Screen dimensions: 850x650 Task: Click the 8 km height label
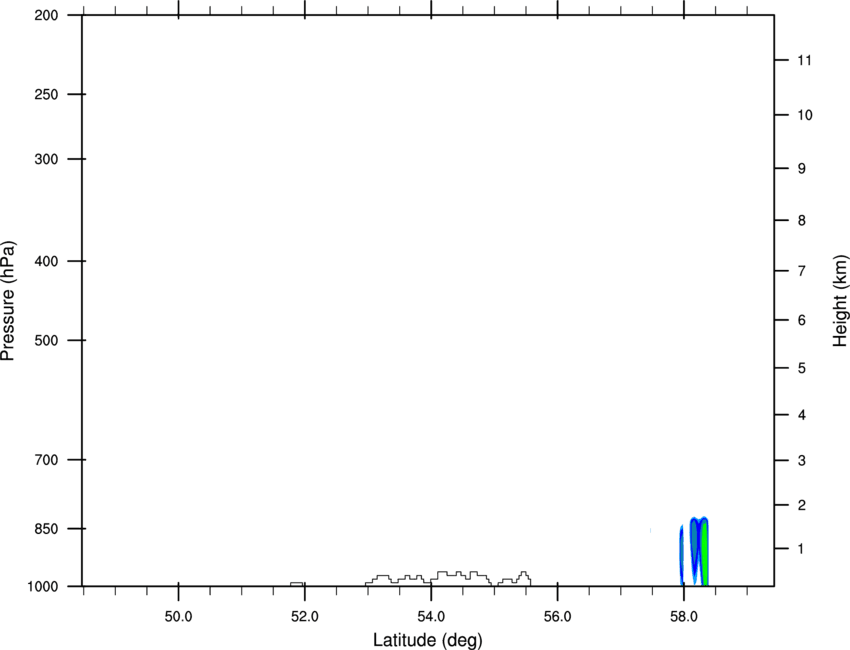pyautogui.click(x=802, y=220)
